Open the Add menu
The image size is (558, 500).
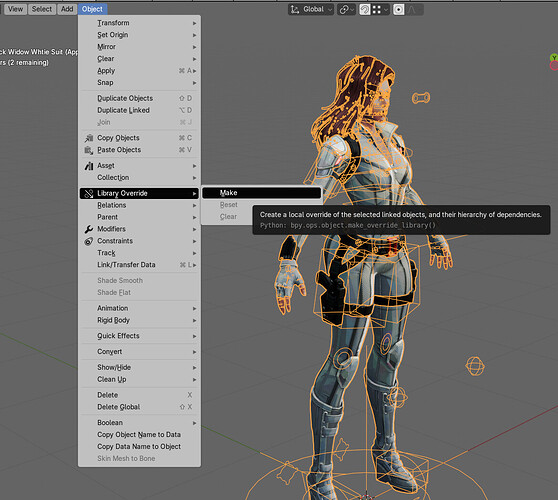pos(67,9)
